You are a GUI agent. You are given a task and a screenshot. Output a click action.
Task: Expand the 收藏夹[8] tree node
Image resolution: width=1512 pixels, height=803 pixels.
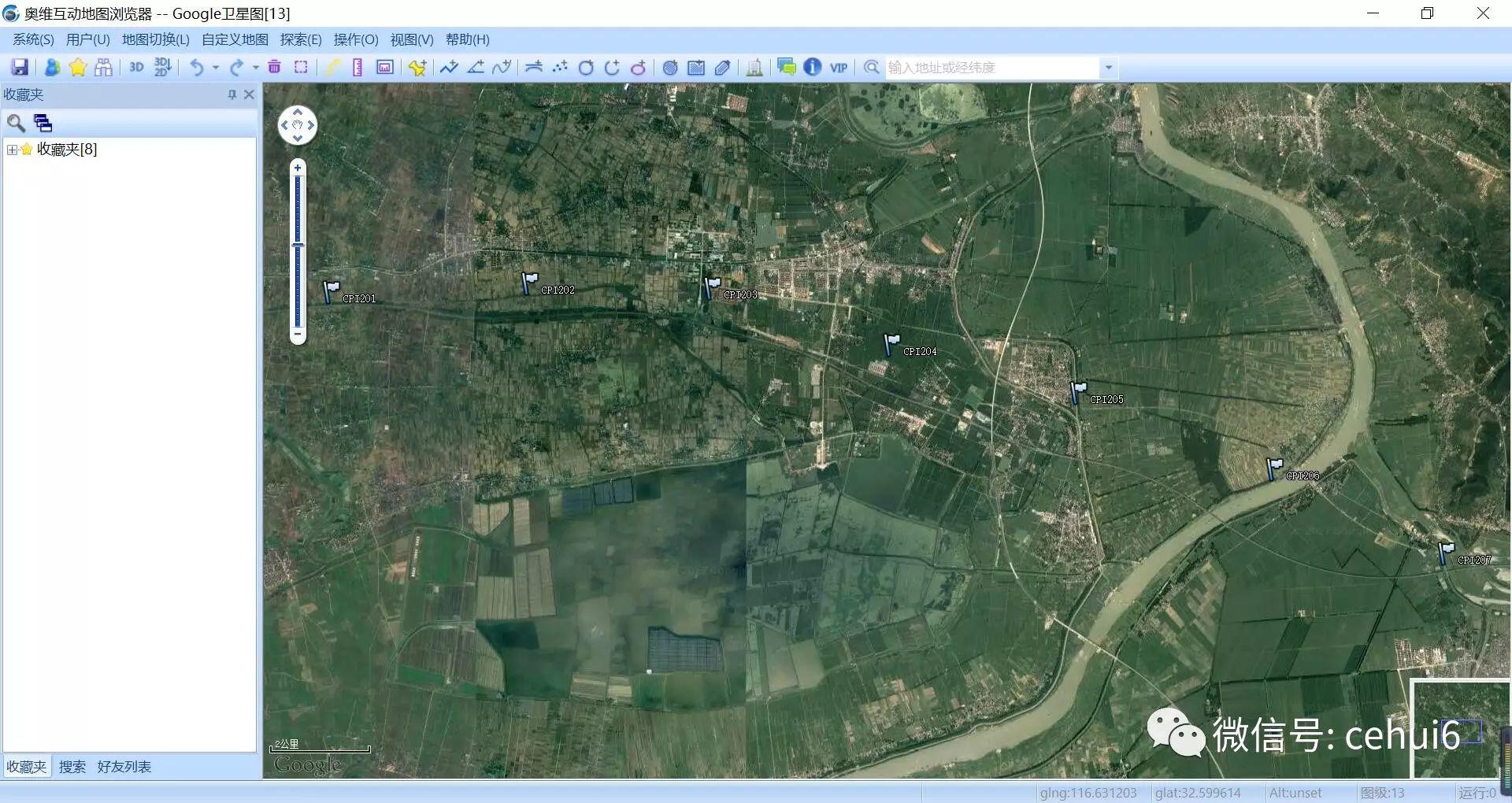12,150
